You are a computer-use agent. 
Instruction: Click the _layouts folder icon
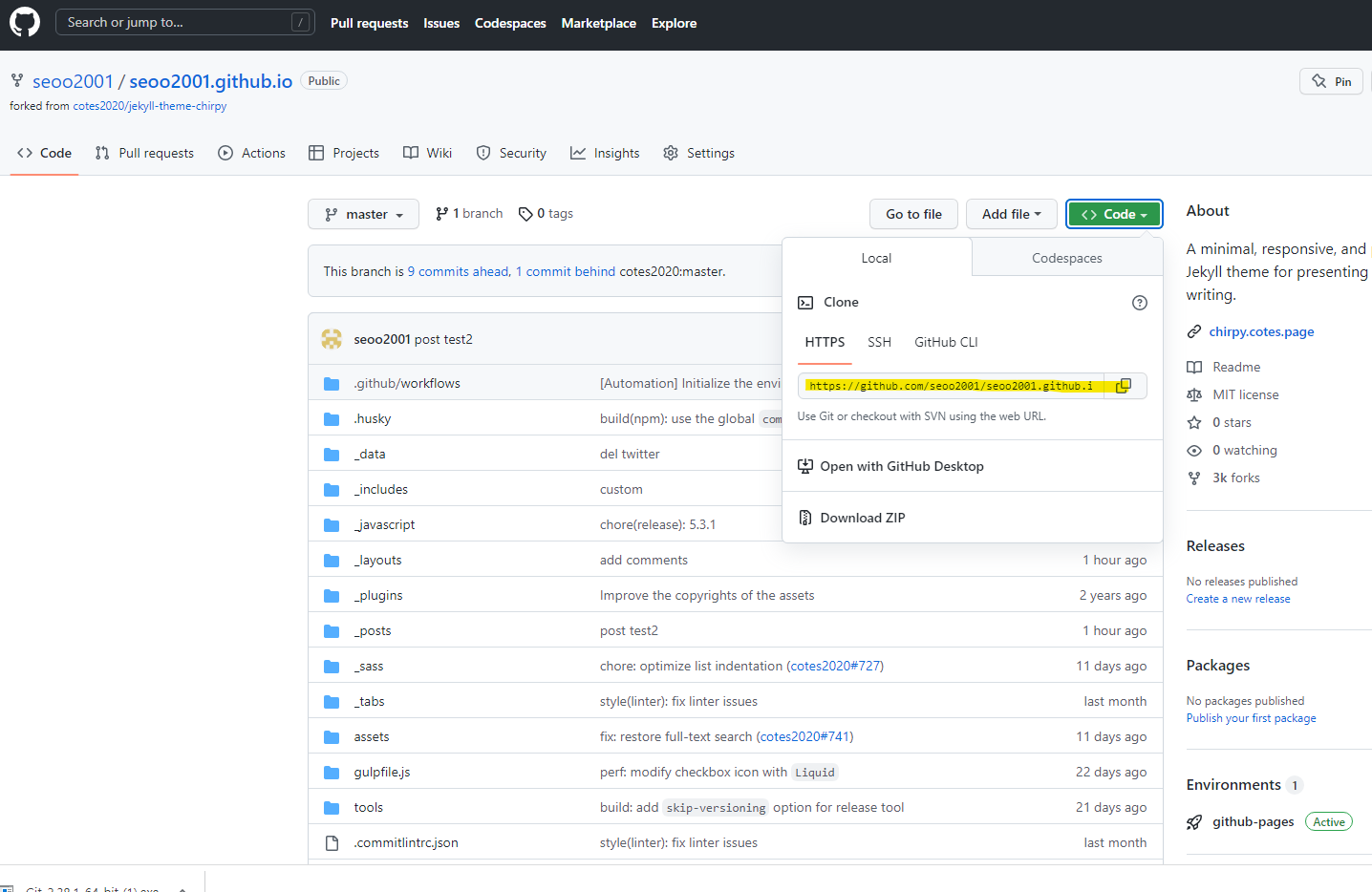tap(332, 561)
